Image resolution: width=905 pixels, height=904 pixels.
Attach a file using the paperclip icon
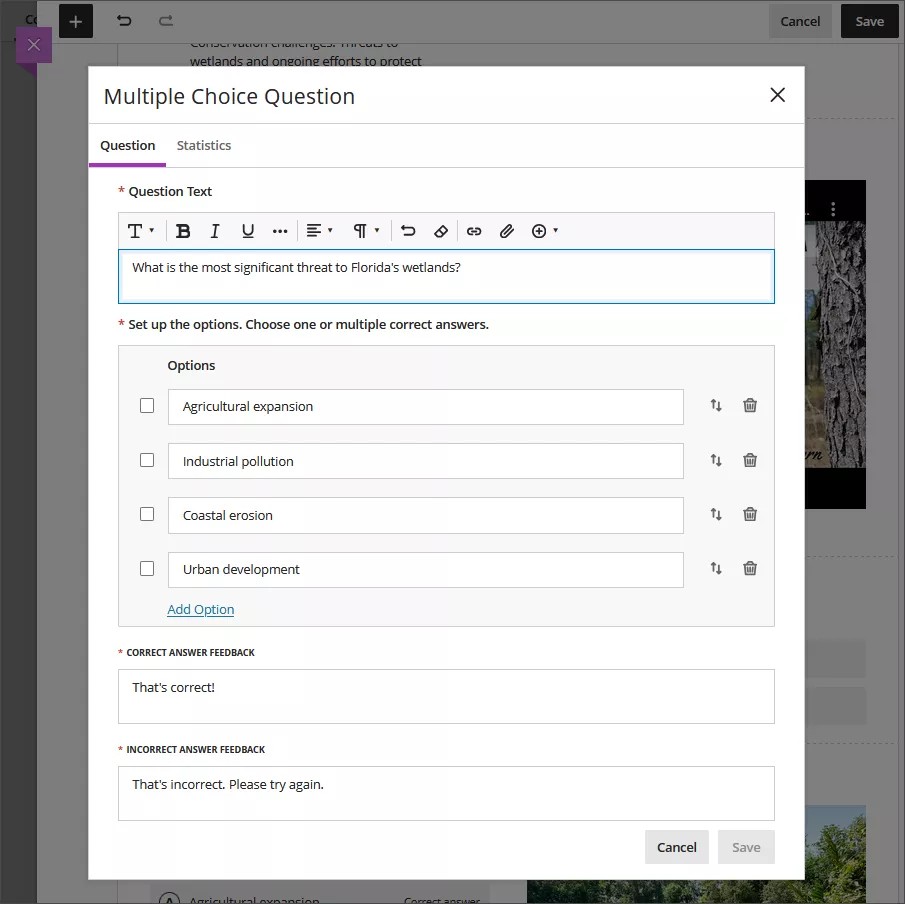tap(507, 231)
